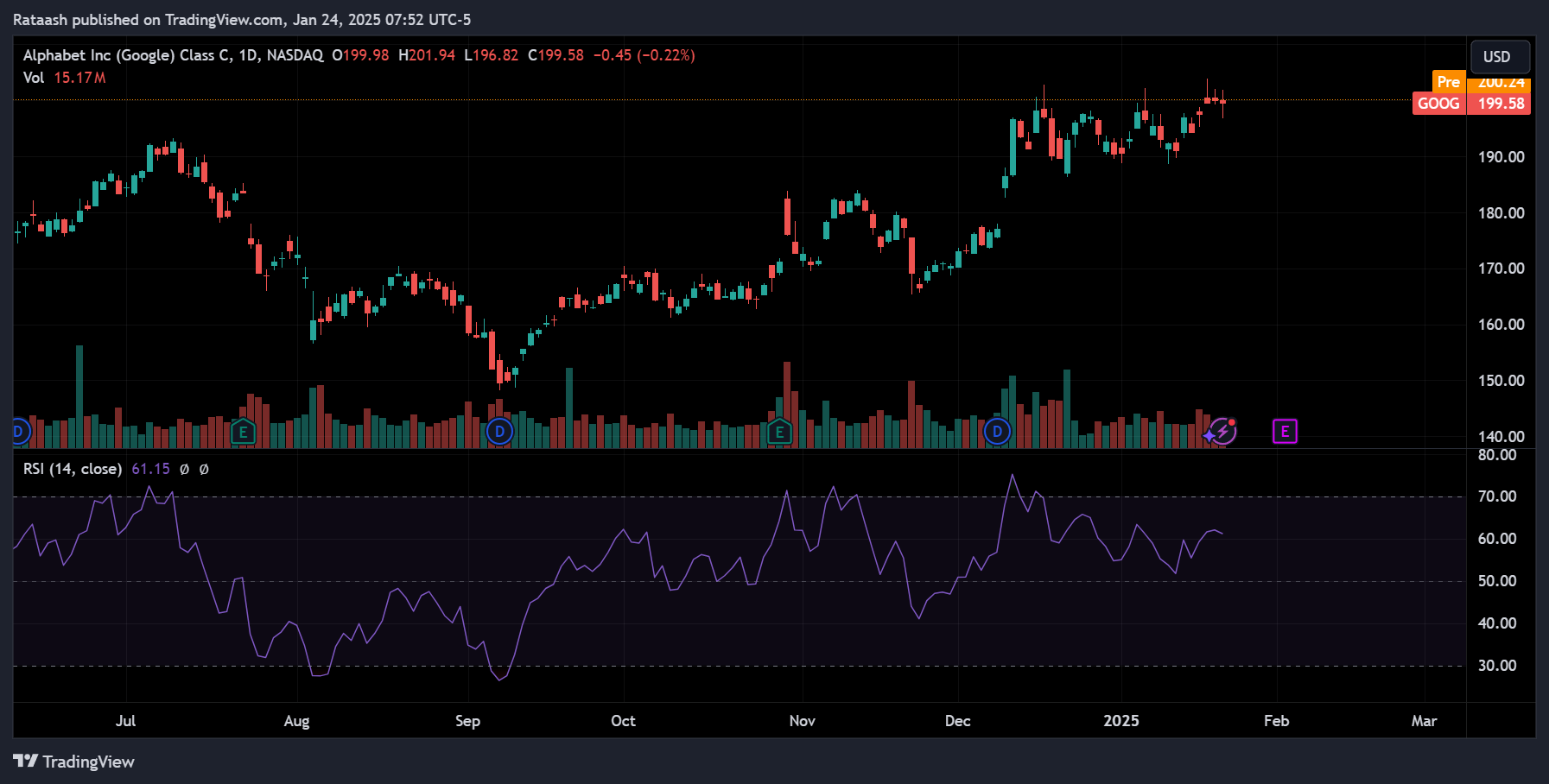Viewport: 1549px width, 784px height.
Task: Click the 170.00 price axis label
Action: [x=1501, y=269]
